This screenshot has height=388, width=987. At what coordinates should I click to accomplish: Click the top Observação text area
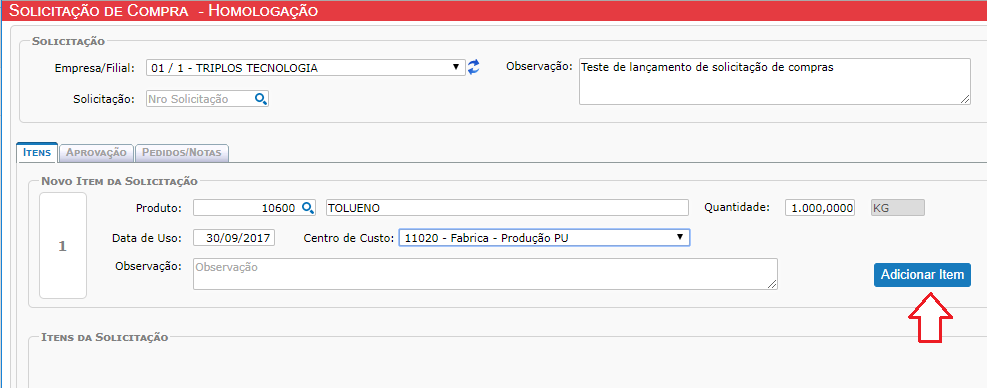point(775,81)
